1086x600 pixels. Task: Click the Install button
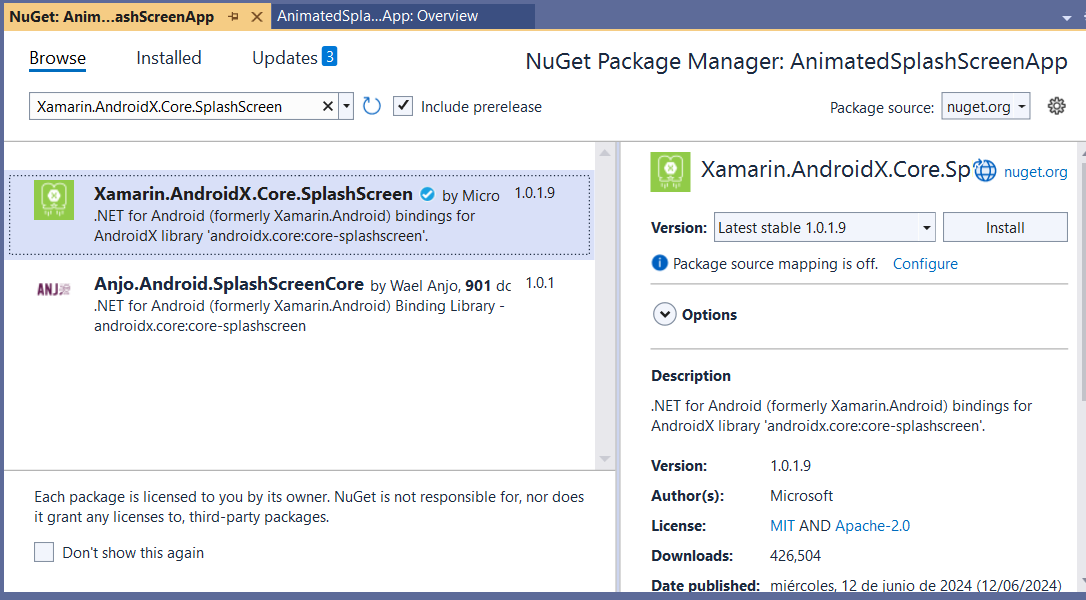tap(1004, 228)
